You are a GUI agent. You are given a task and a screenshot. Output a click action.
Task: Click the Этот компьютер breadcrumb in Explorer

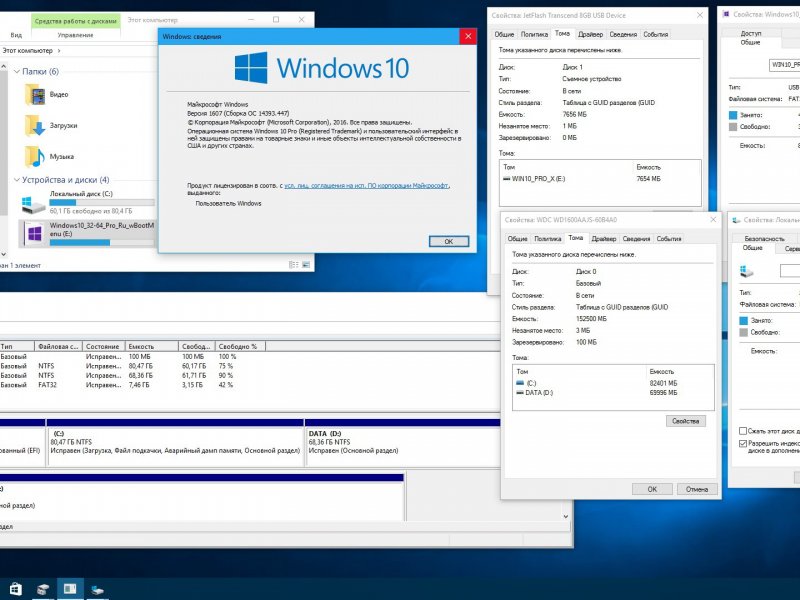(x=28, y=51)
